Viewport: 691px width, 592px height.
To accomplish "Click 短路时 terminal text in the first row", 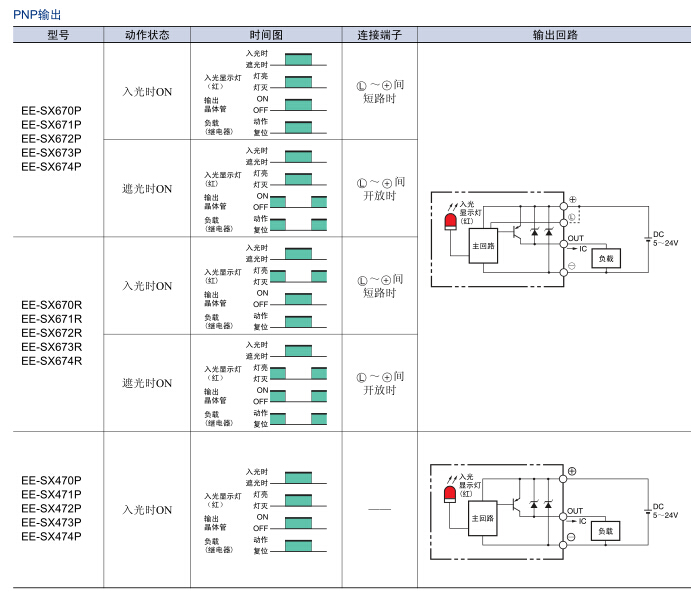I will pyautogui.click(x=379, y=98).
